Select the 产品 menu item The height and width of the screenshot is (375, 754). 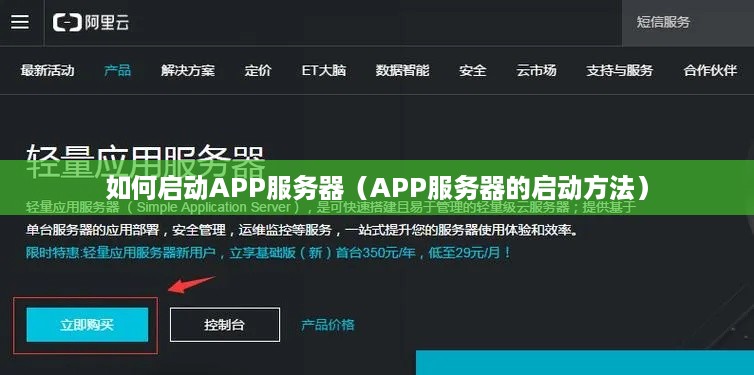(117, 71)
